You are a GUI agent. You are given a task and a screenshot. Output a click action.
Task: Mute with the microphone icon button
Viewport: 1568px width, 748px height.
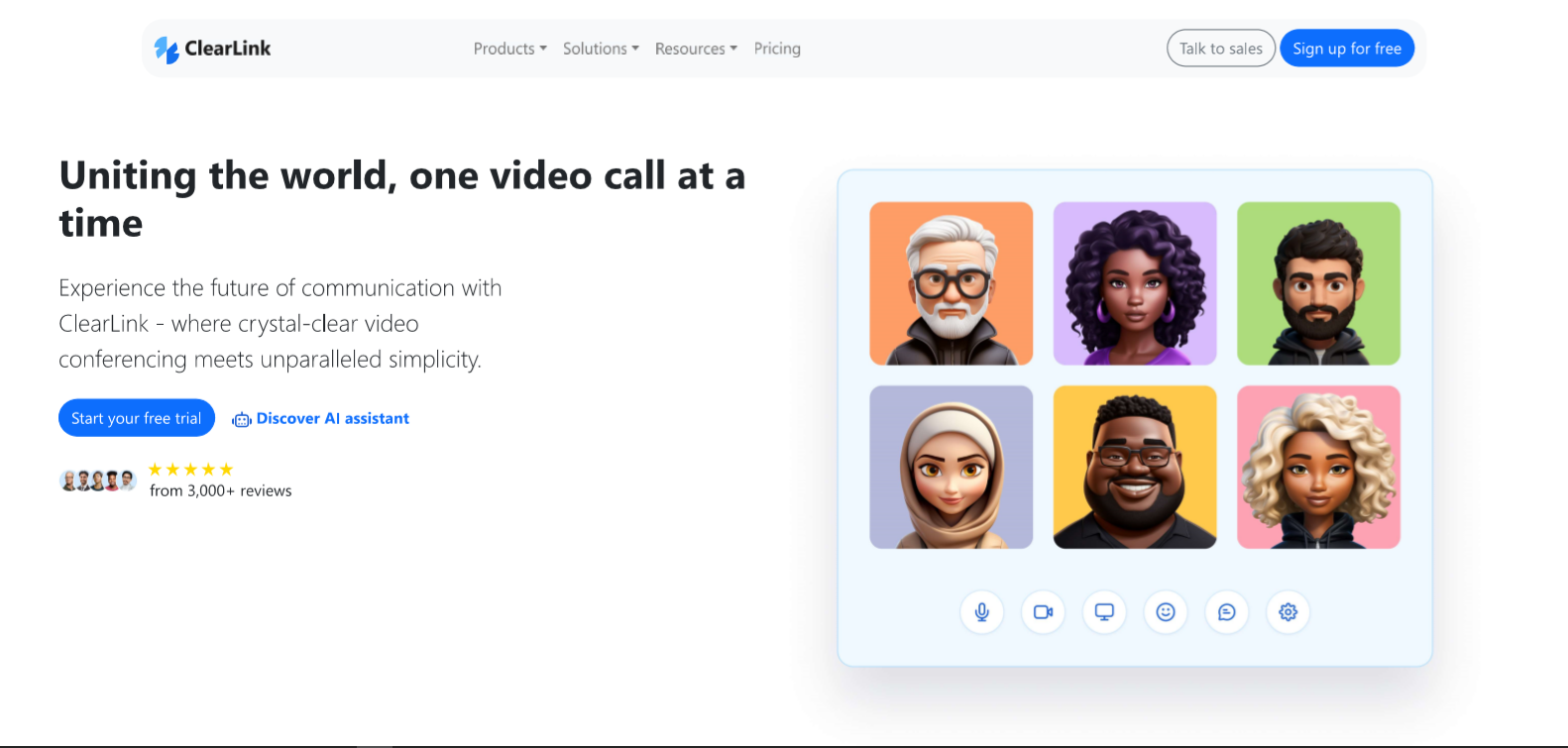[982, 612]
